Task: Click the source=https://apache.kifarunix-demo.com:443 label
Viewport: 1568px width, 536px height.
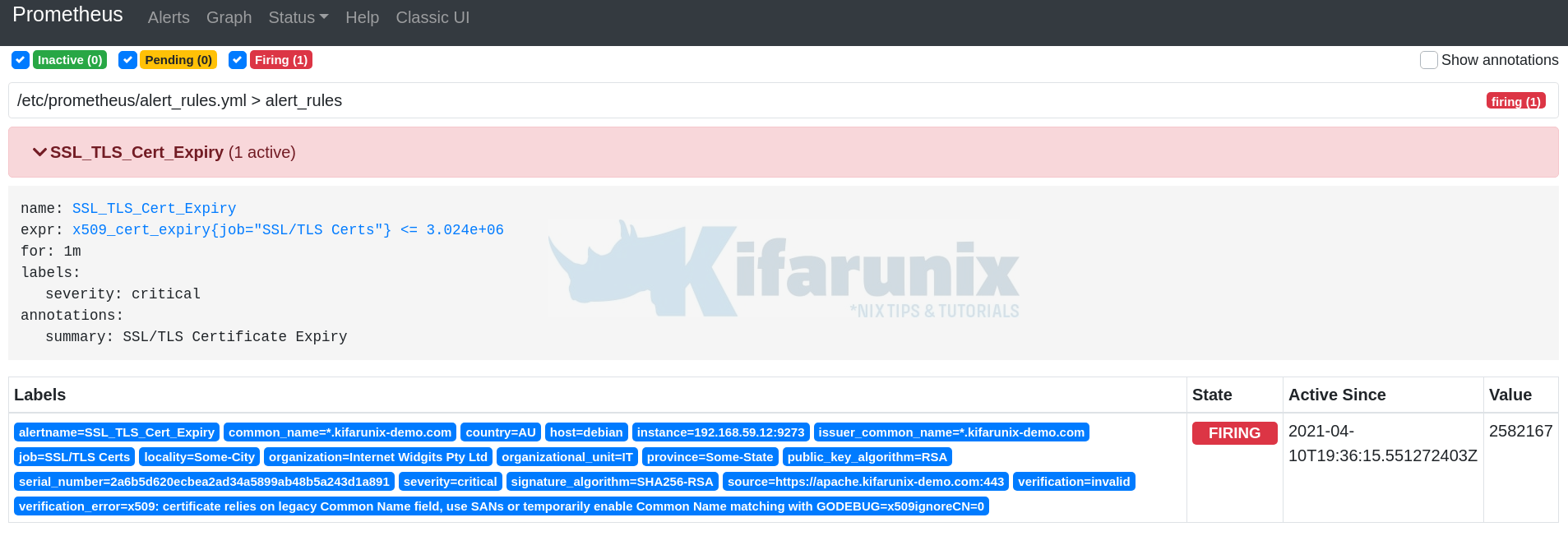Action: pos(866,482)
